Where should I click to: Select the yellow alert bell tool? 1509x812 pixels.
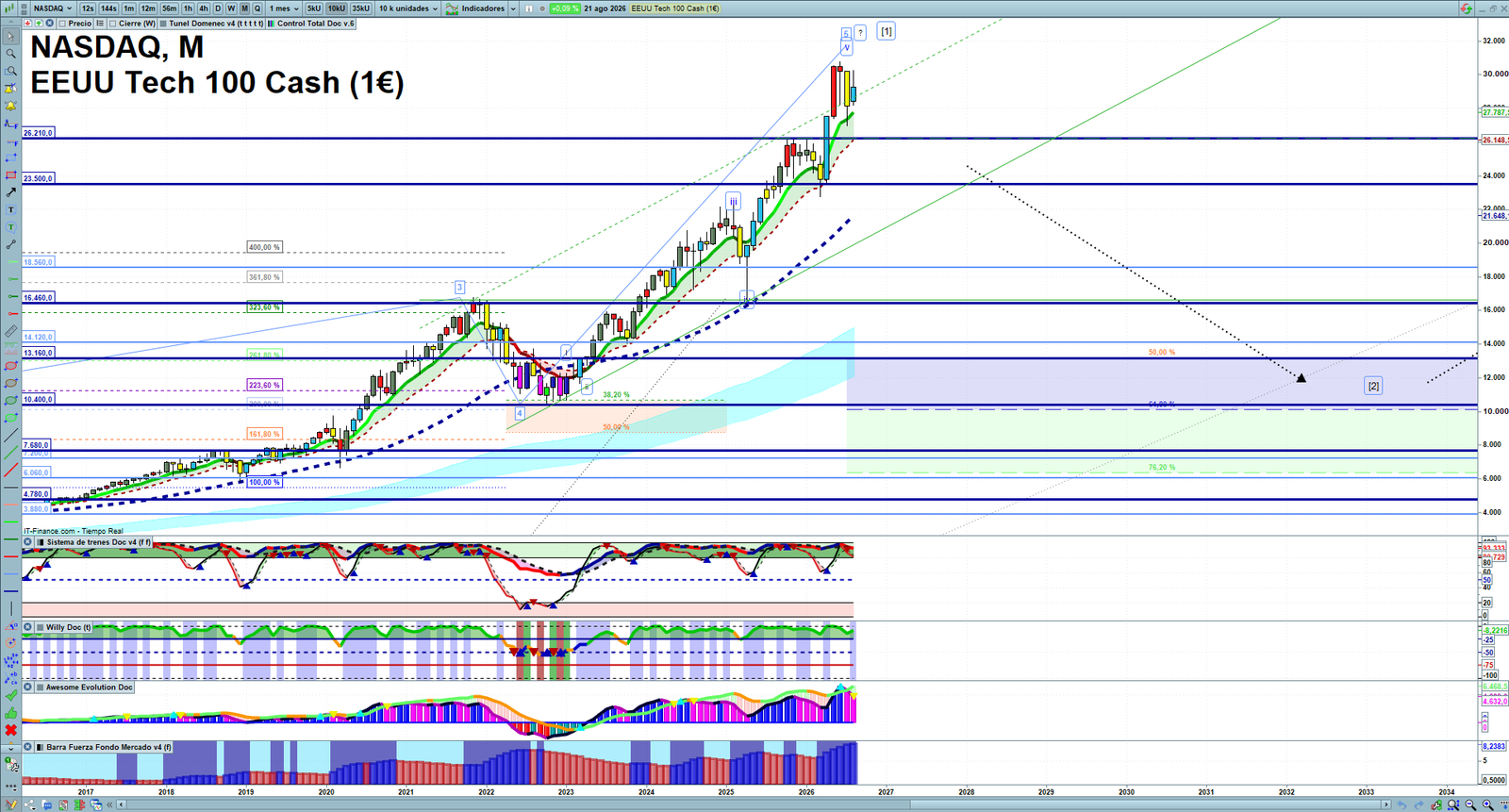coord(10,107)
